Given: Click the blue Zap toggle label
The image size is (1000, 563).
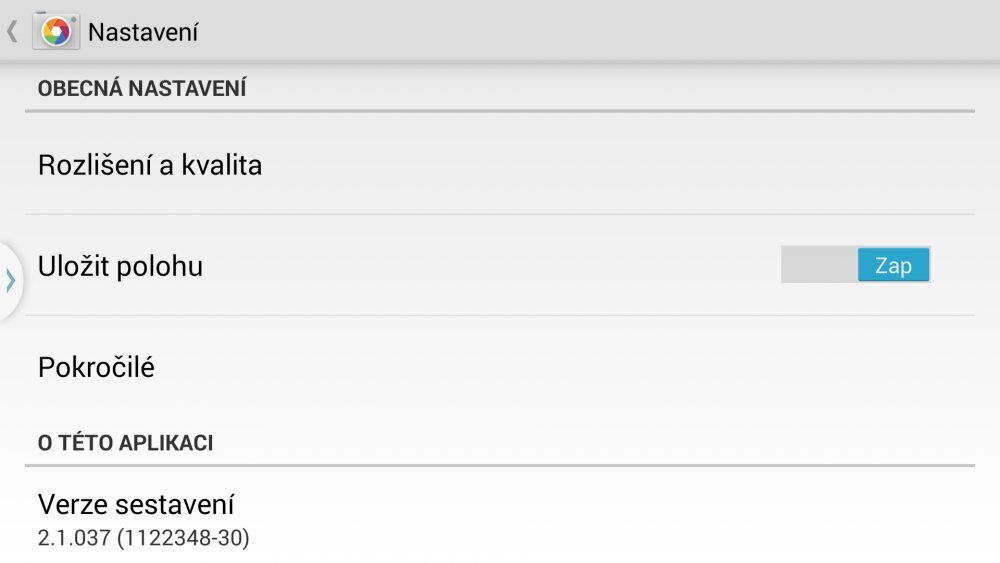Looking at the screenshot, I should pos(893,266).
